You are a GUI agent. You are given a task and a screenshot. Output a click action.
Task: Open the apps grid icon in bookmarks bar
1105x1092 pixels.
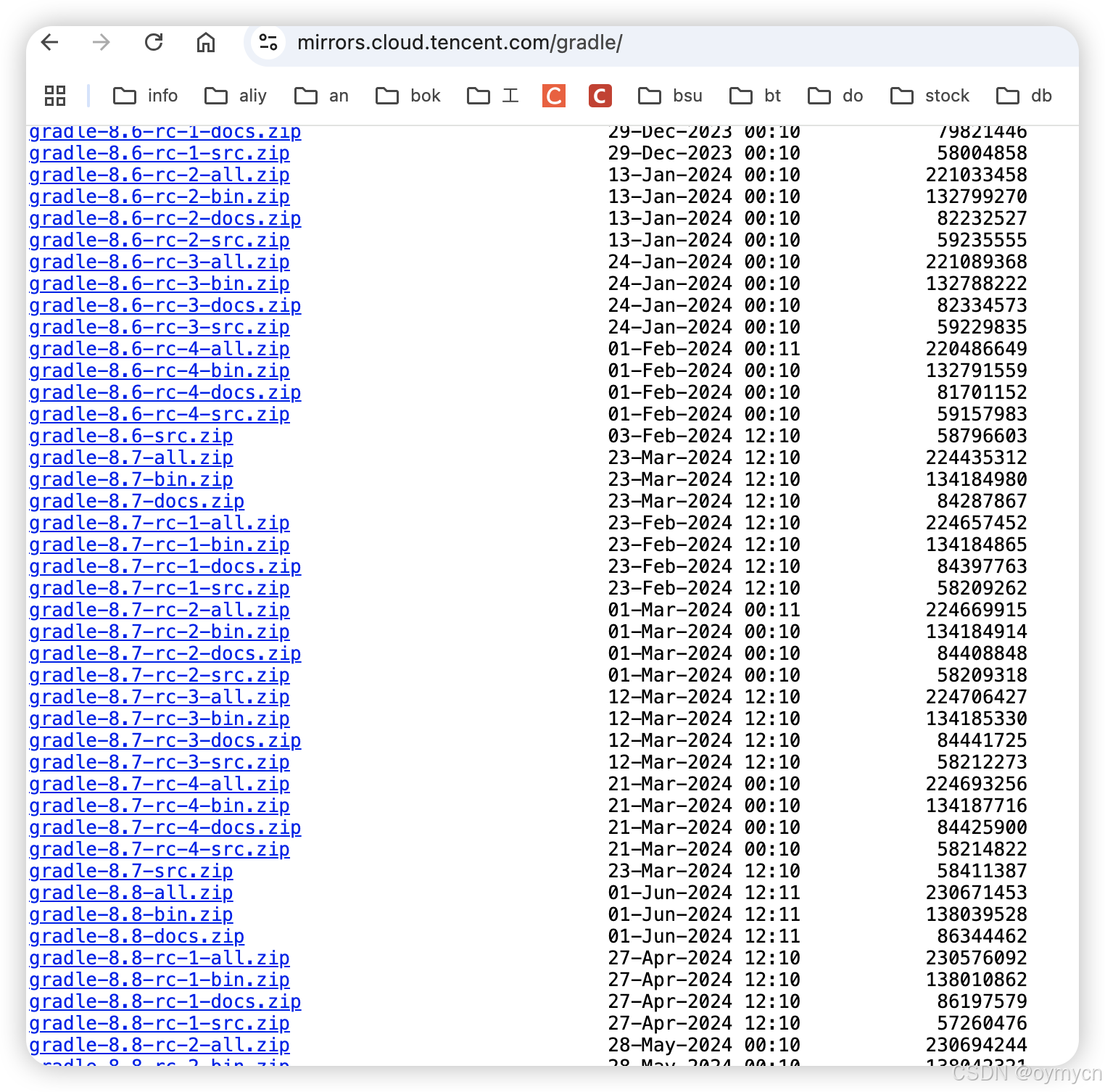coord(55,96)
